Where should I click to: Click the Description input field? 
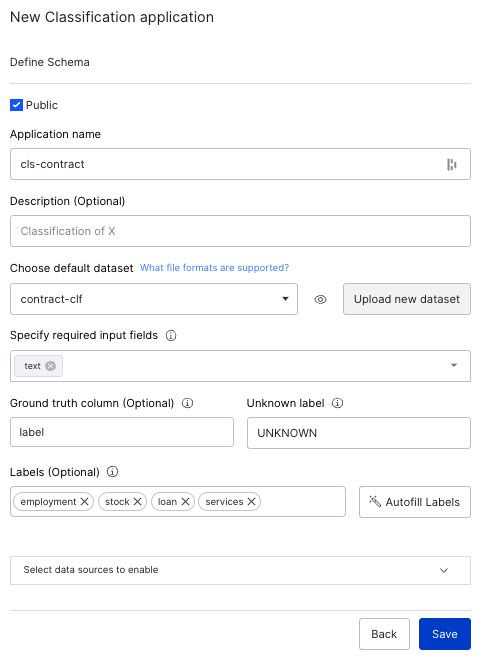tap(240, 231)
